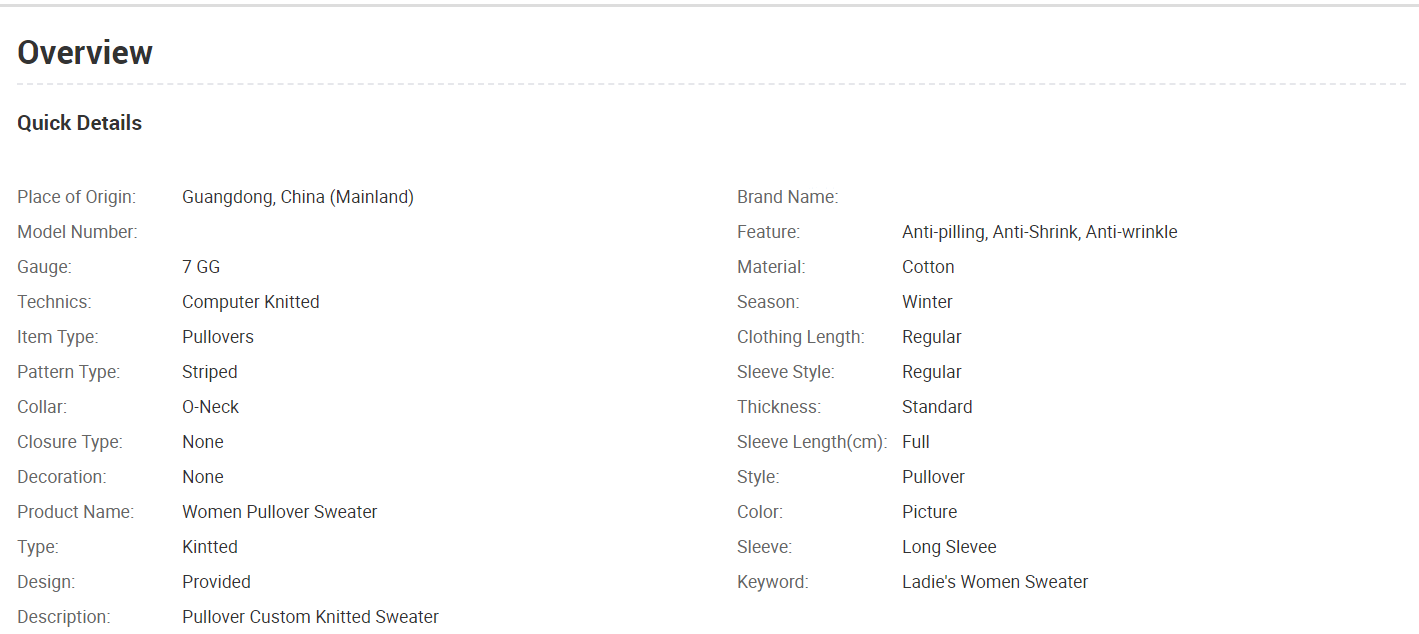
Task: Select the Model Number label
Action: pyautogui.click(x=77, y=232)
